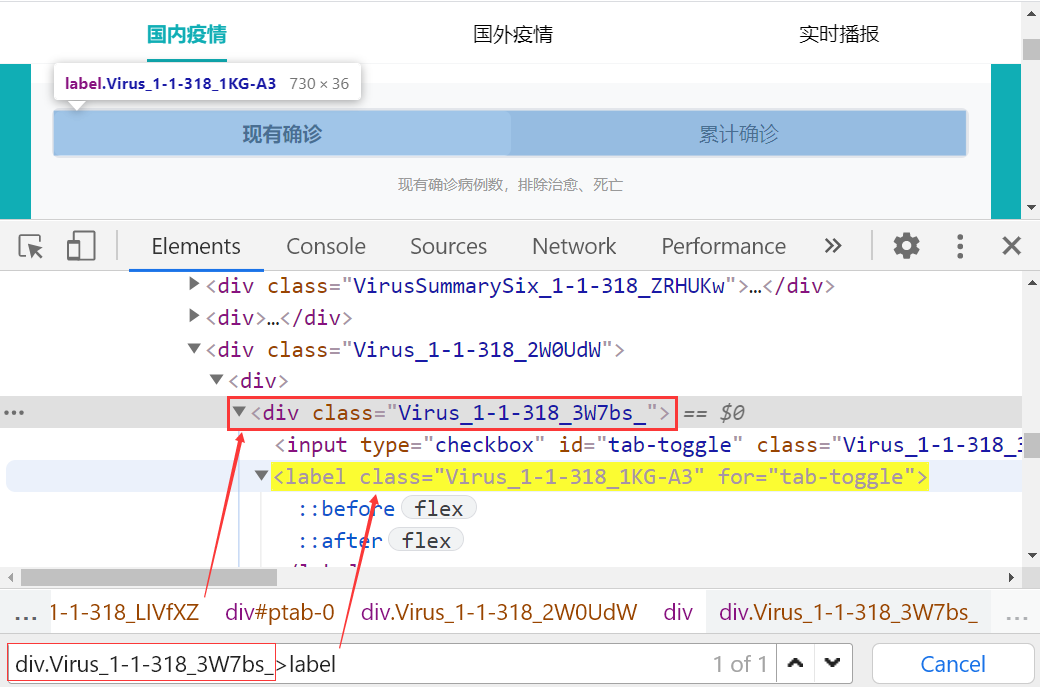Viewport: 1040px width, 687px height.
Task: Click breadcrumb ending in 1-1-318_LIVfXZ
Action: pos(124,611)
